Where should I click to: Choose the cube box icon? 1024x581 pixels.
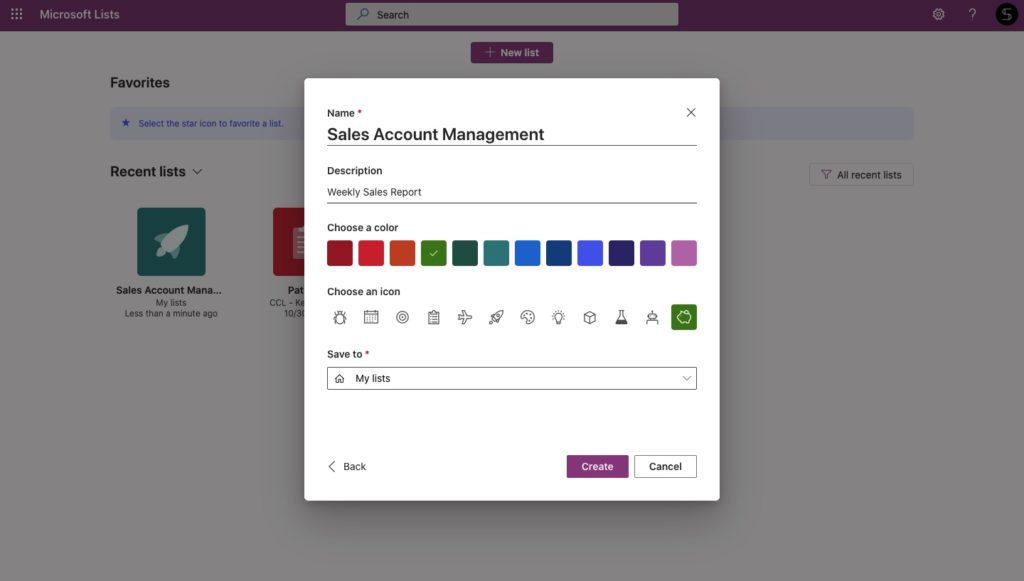tap(590, 317)
